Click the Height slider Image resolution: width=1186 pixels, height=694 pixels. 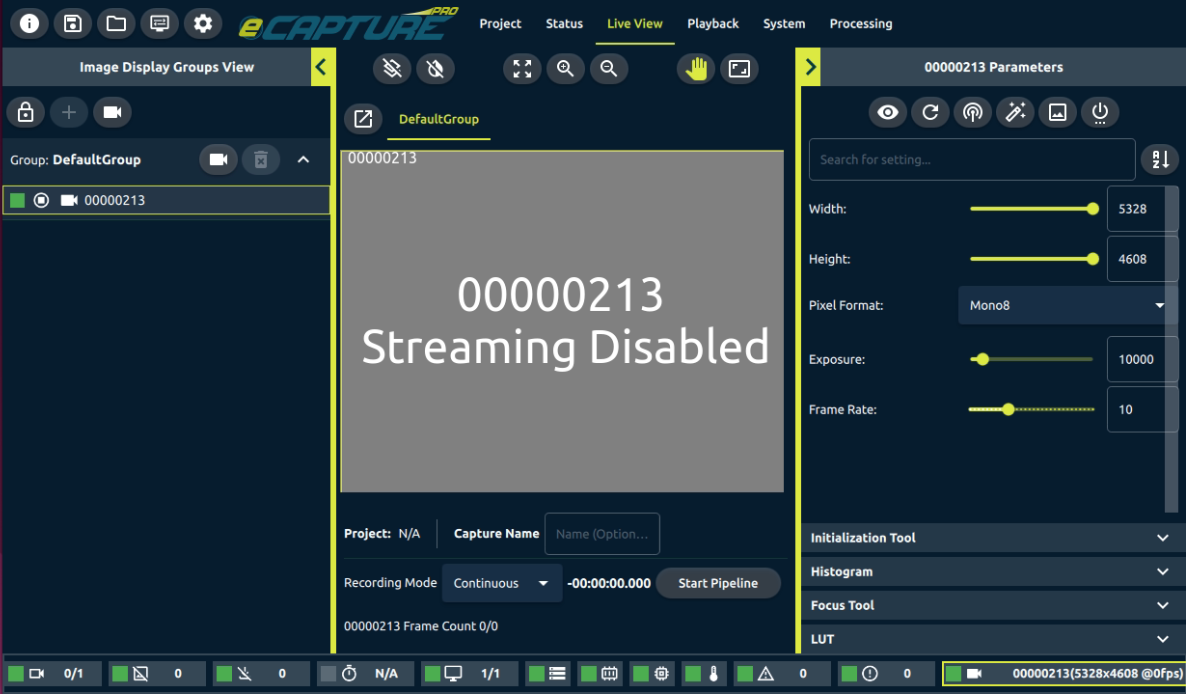pos(1032,259)
